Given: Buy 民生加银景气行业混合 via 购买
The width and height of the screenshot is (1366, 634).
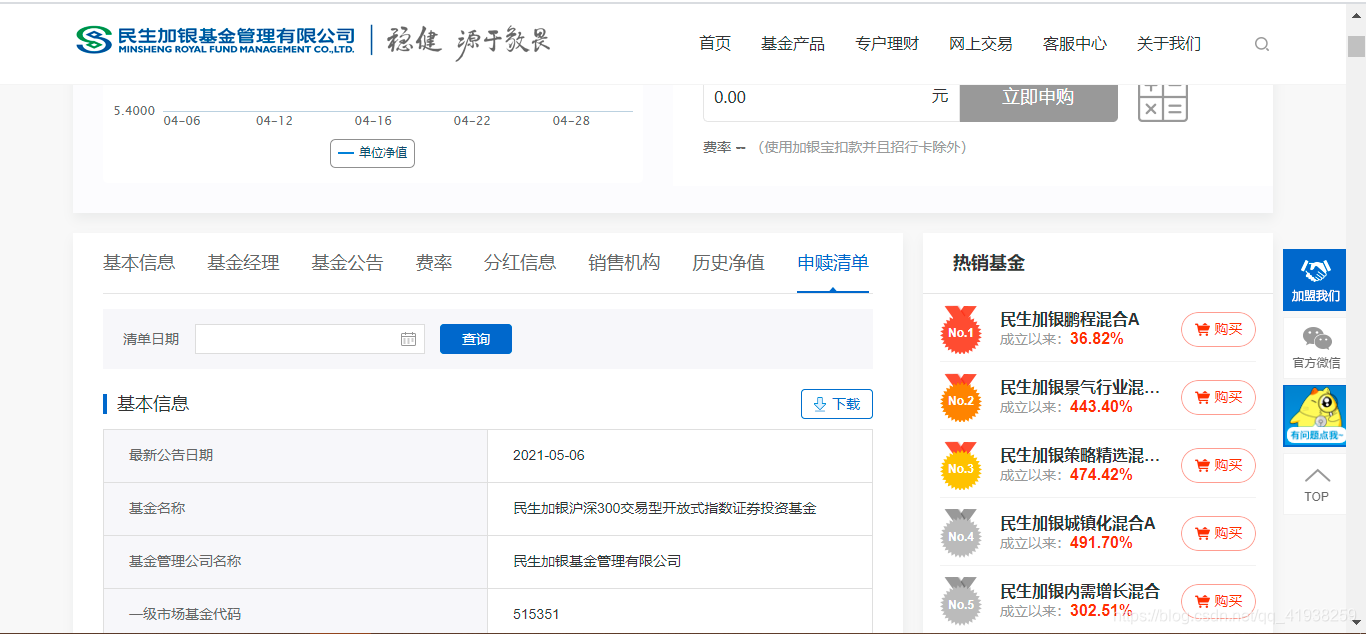Looking at the screenshot, I should coord(1218,397).
